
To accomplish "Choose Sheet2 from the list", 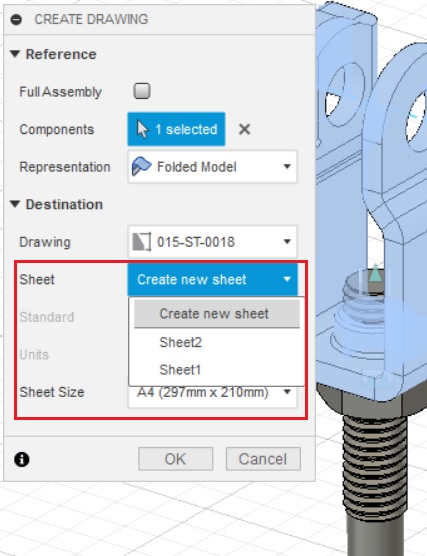I will click(181, 342).
